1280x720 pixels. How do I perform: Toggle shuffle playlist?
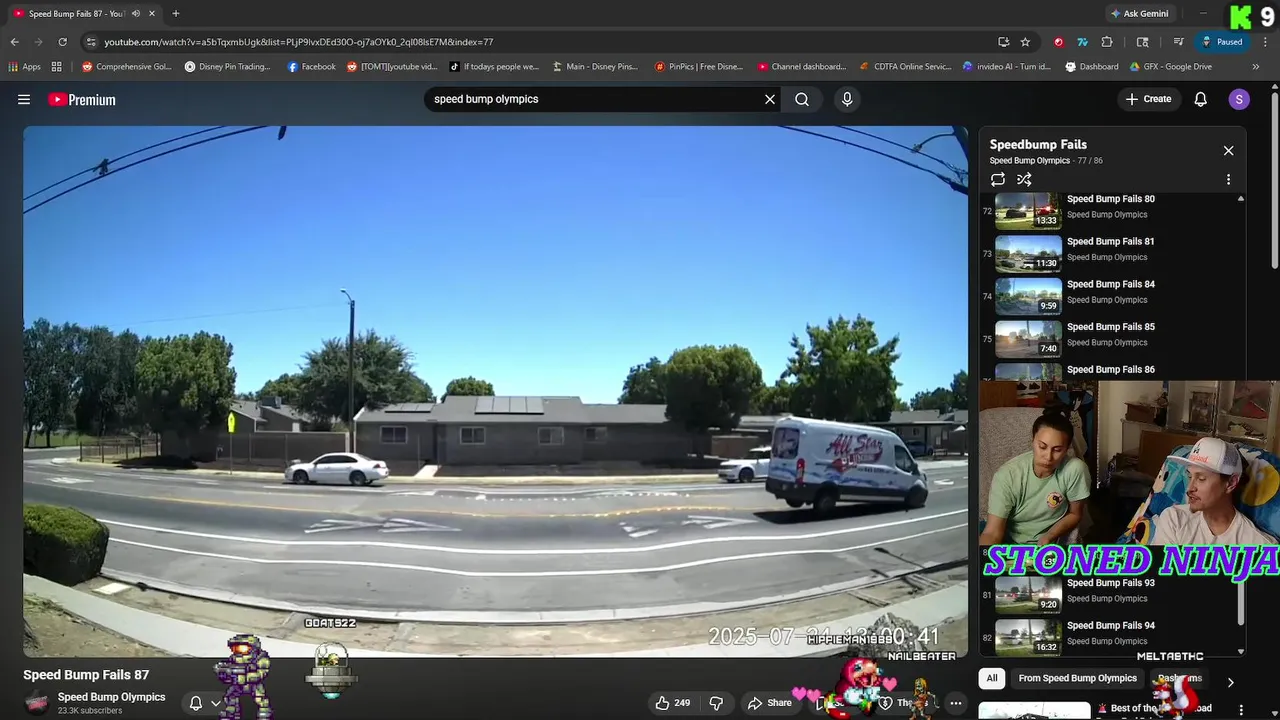pos(1024,180)
